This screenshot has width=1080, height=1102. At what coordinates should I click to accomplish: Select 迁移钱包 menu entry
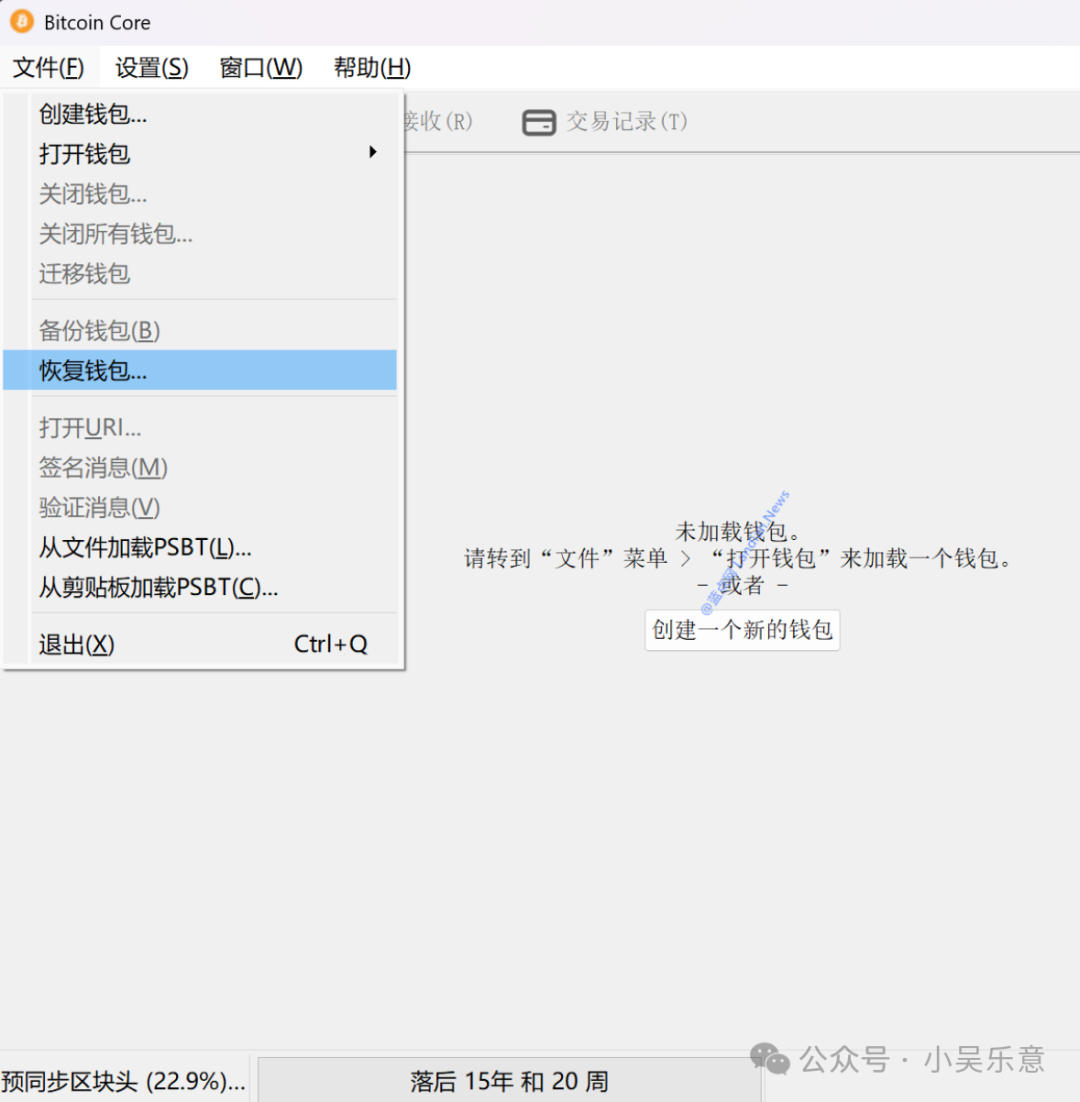click(x=200, y=274)
